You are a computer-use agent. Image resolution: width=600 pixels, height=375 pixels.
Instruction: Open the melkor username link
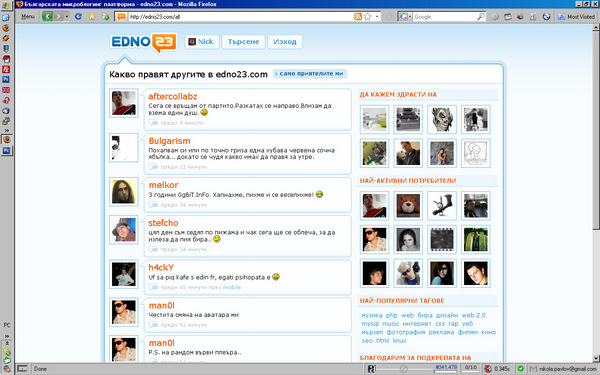(x=163, y=185)
